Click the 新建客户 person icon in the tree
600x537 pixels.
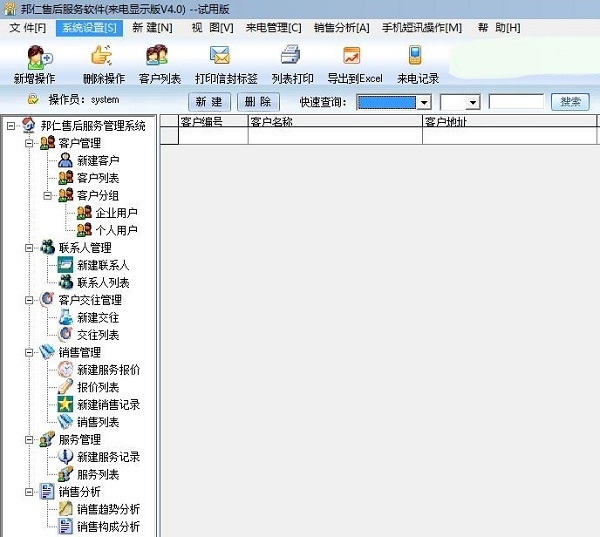pos(65,160)
